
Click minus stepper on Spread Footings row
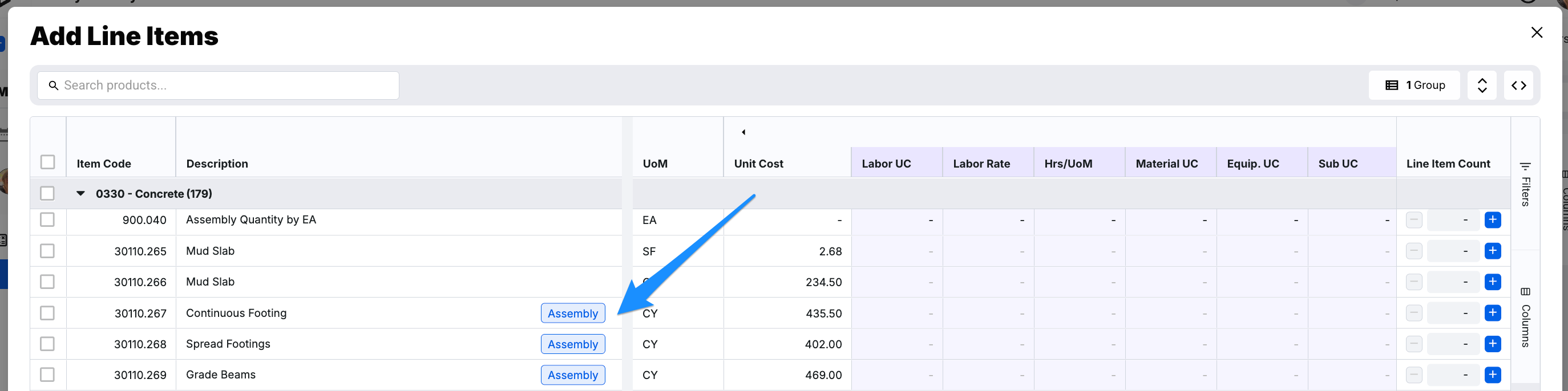point(1413,344)
